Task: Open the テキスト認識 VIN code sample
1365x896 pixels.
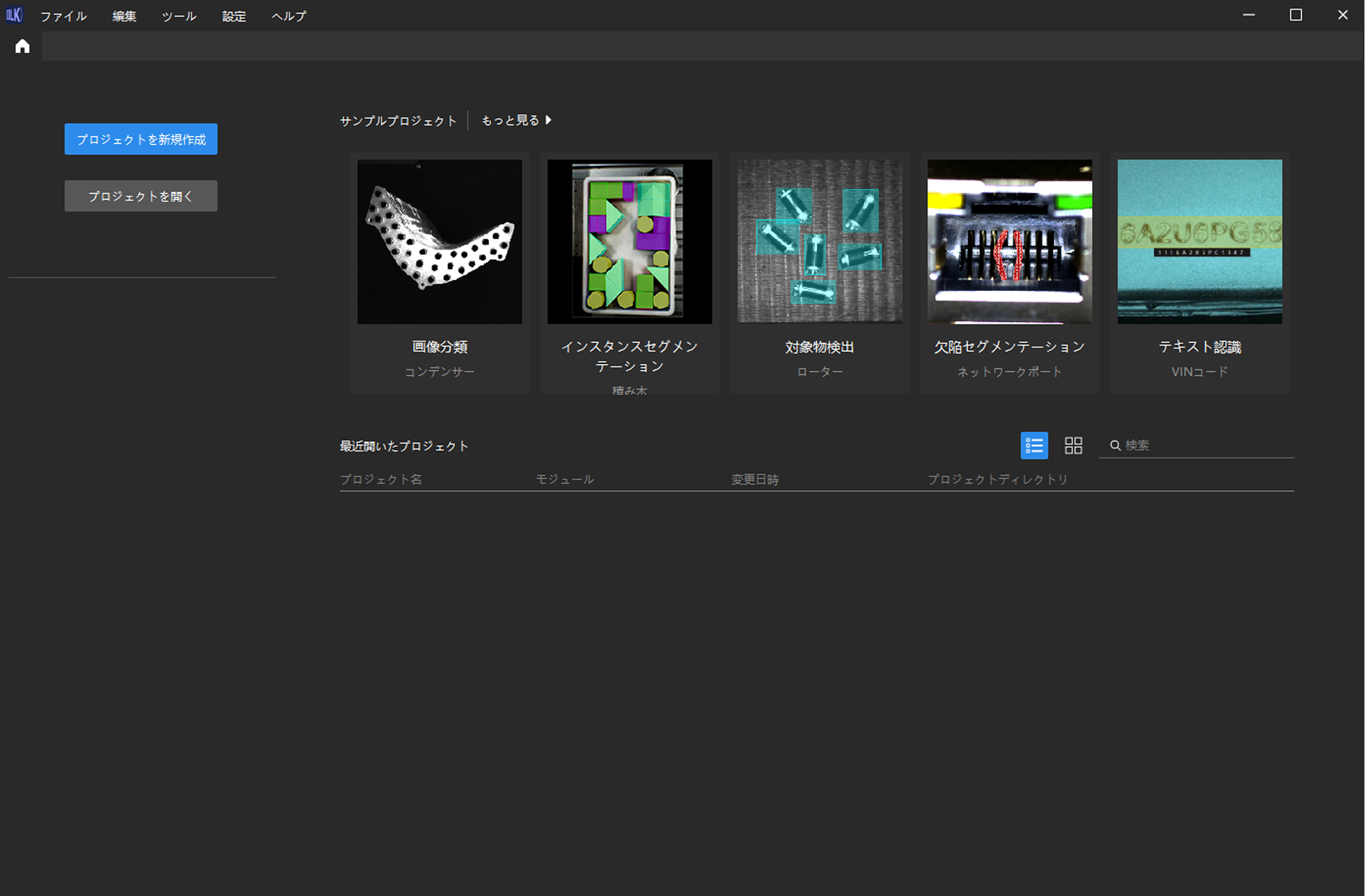Action: [1199, 242]
